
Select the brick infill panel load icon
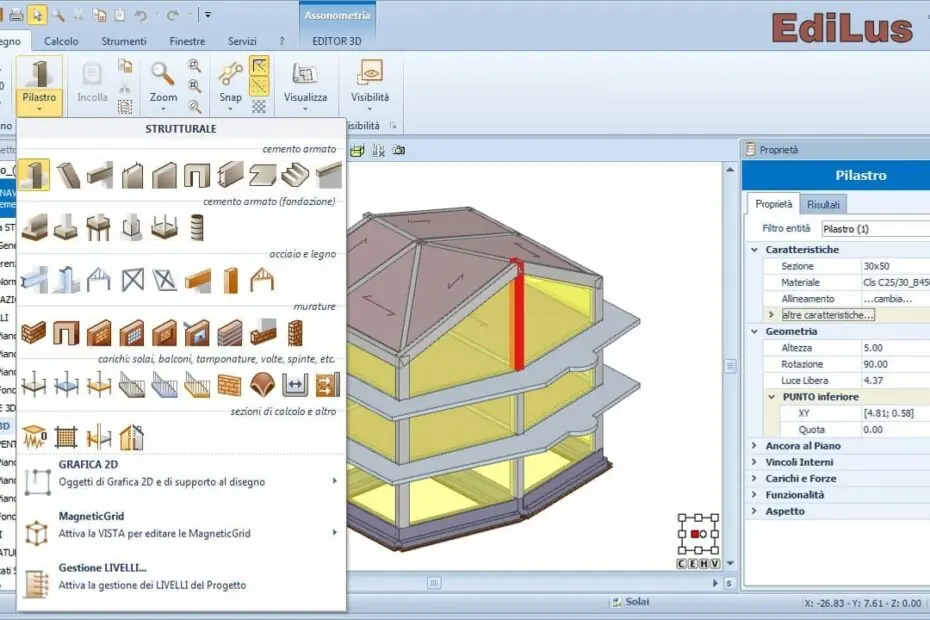[x=230, y=384]
